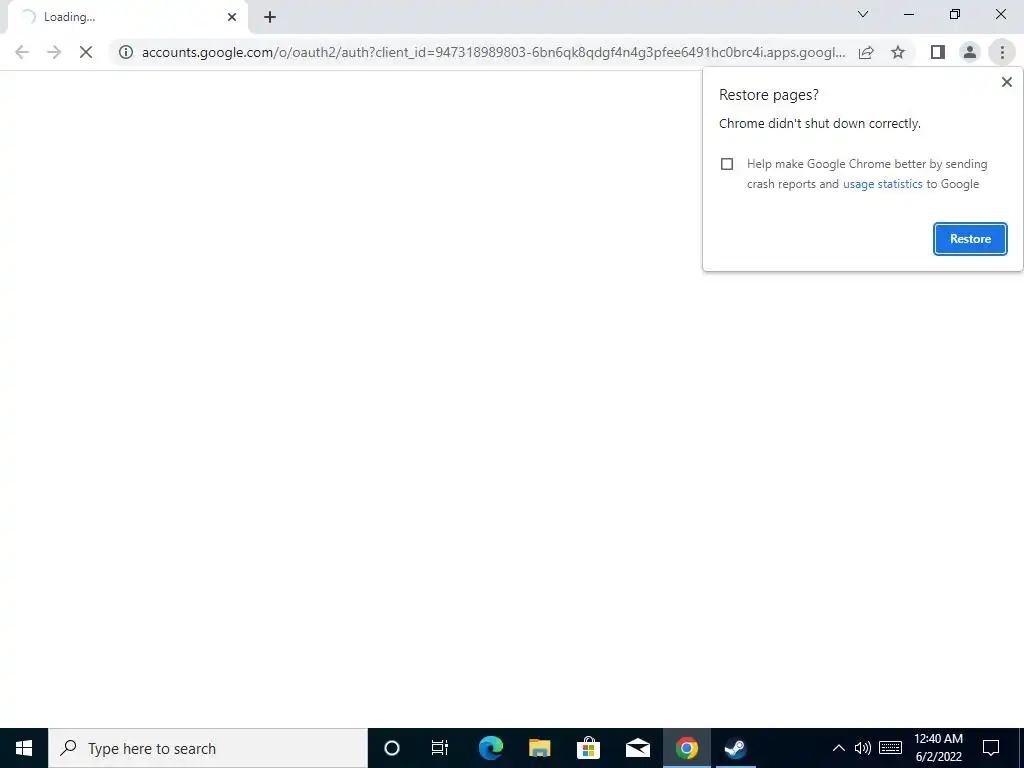
Task: Click the forward navigation arrow
Action: pyautogui.click(x=54, y=52)
